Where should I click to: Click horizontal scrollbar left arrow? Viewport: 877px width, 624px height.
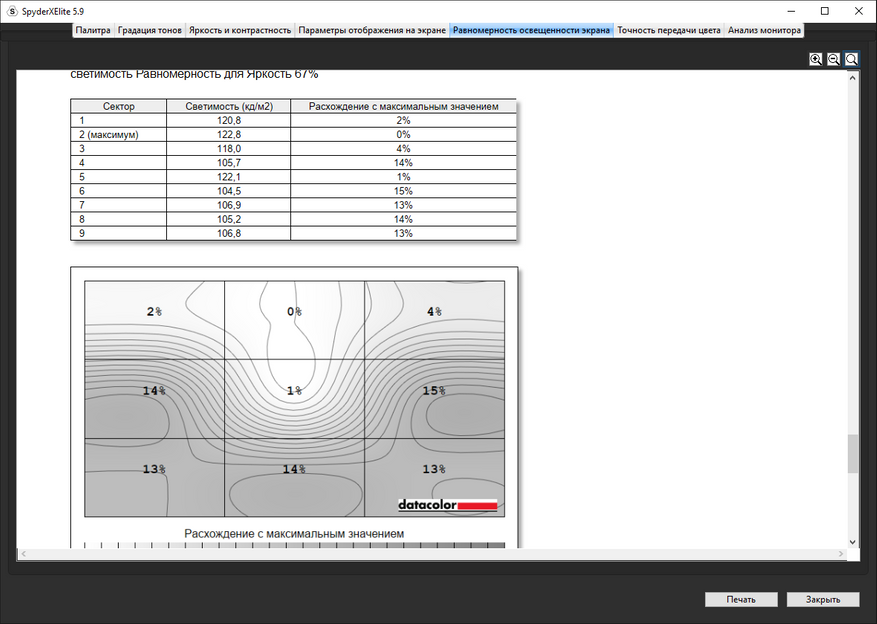(x=23, y=554)
